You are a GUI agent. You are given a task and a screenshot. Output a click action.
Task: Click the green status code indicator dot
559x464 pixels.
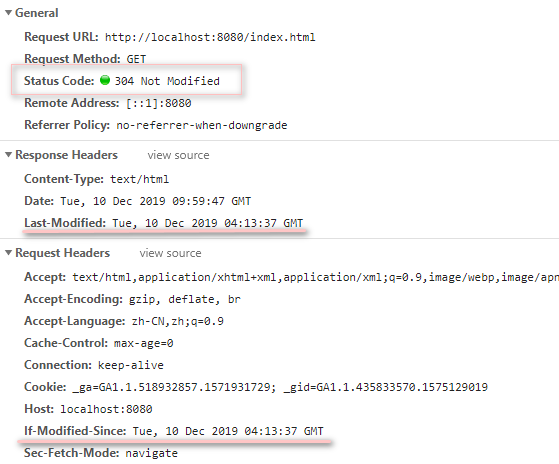point(105,80)
